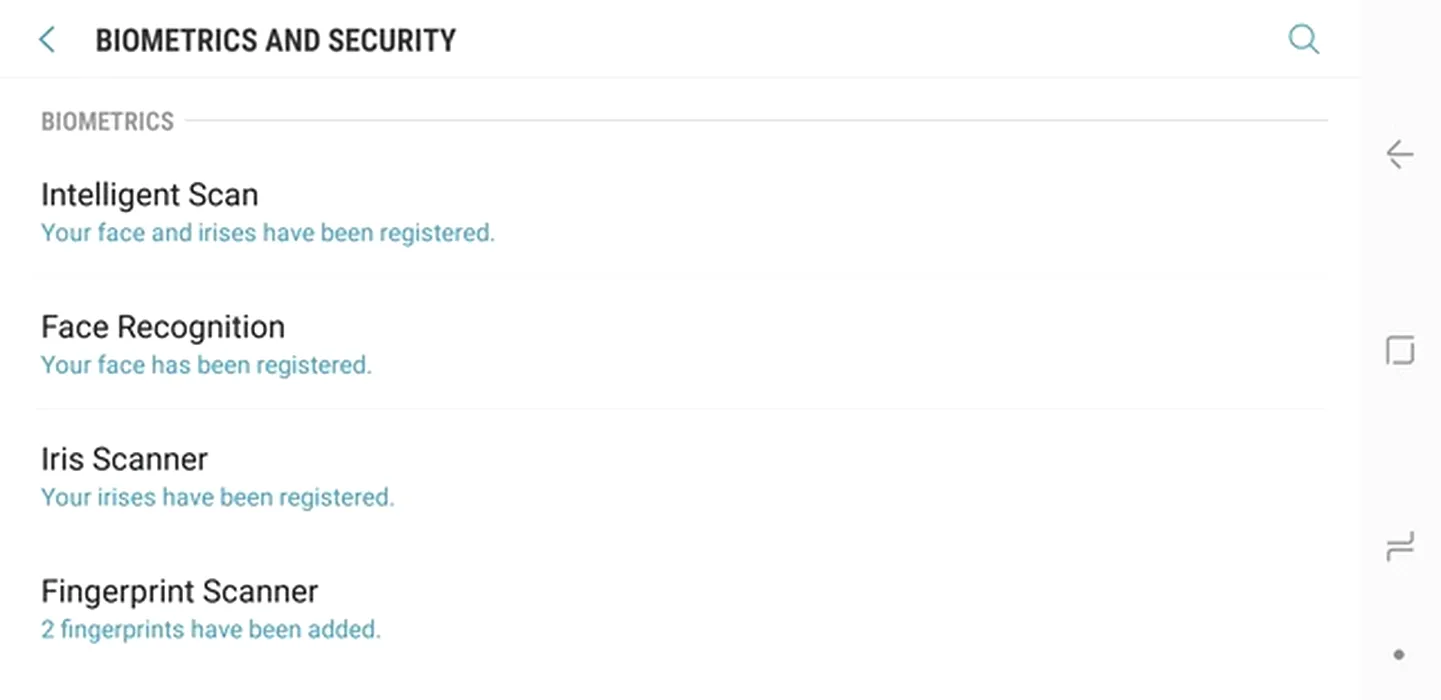Click the BIOMETRICS section header label
The width and height of the screenshot is (1441, 700).
pos(107,122)
